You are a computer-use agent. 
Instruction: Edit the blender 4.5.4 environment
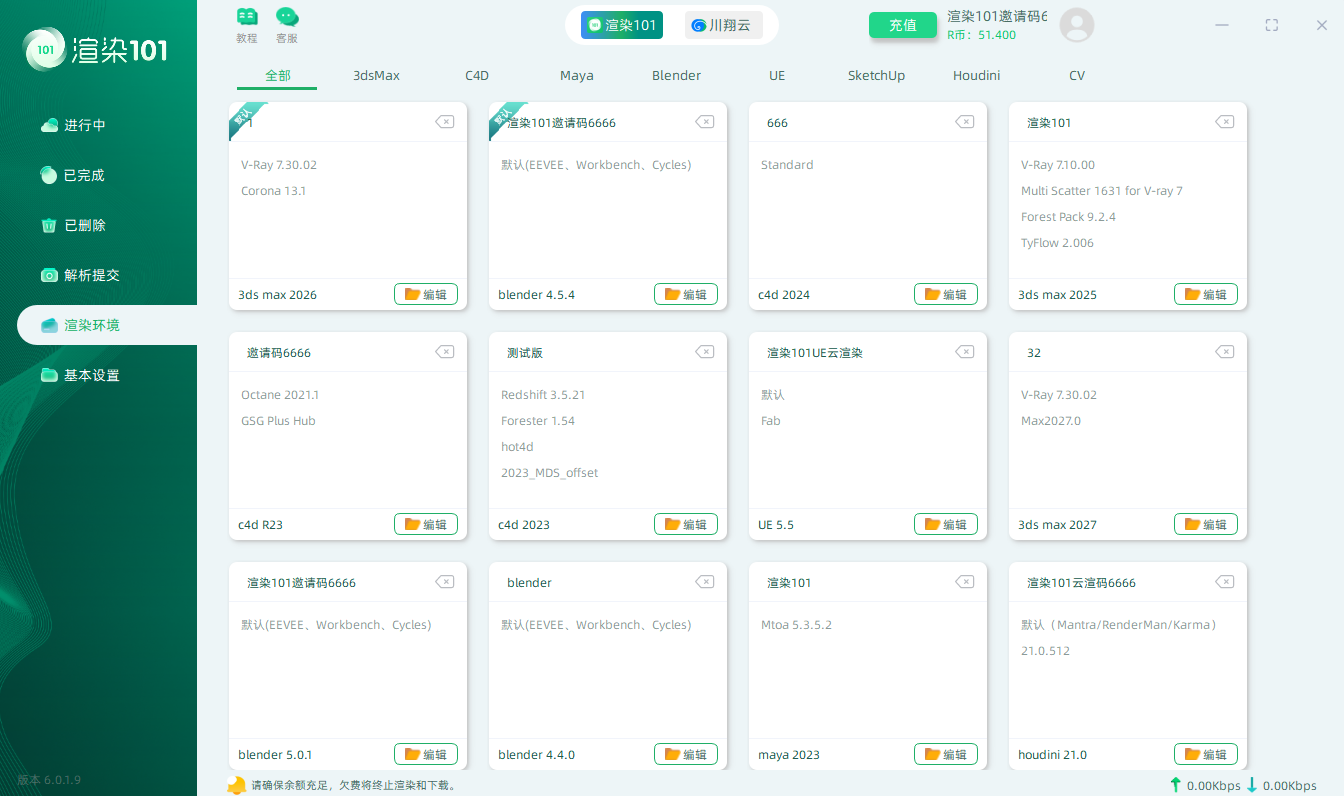(686, 294)
